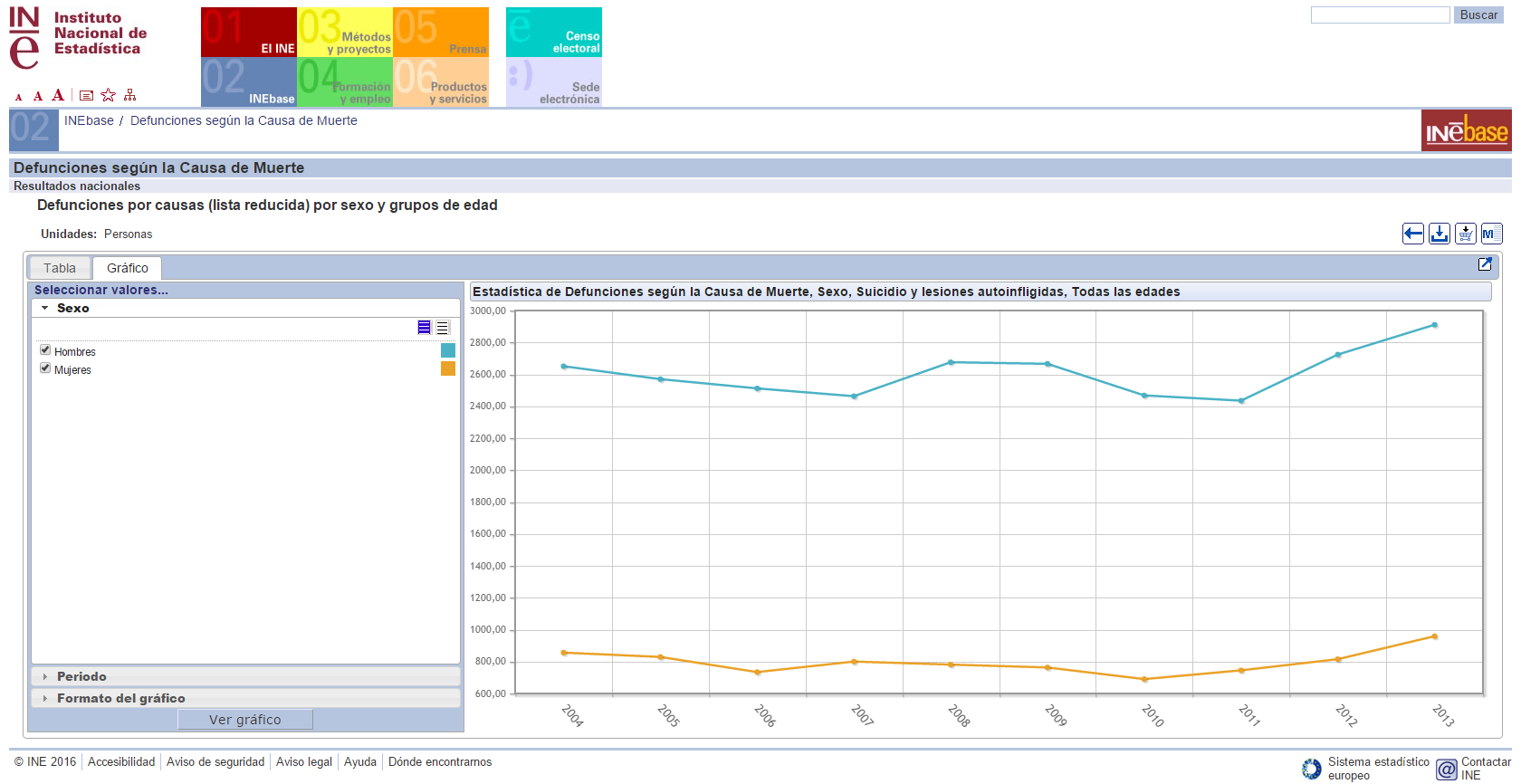1521x784 pixels.
Task: Toggle the Mujeres checkbox
Action: pos(45,368)
